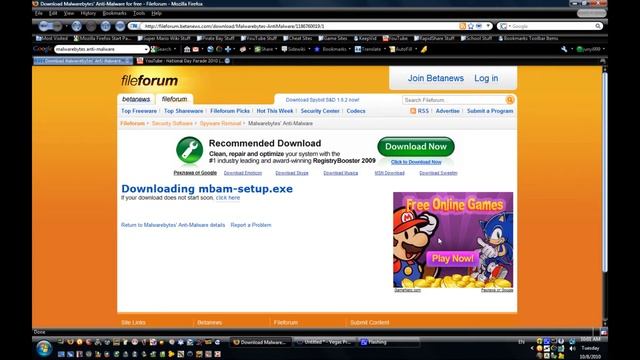Click the RSS feed icon in address bar
The width and height of the screenshot is (640, 360).
(462, 26)
